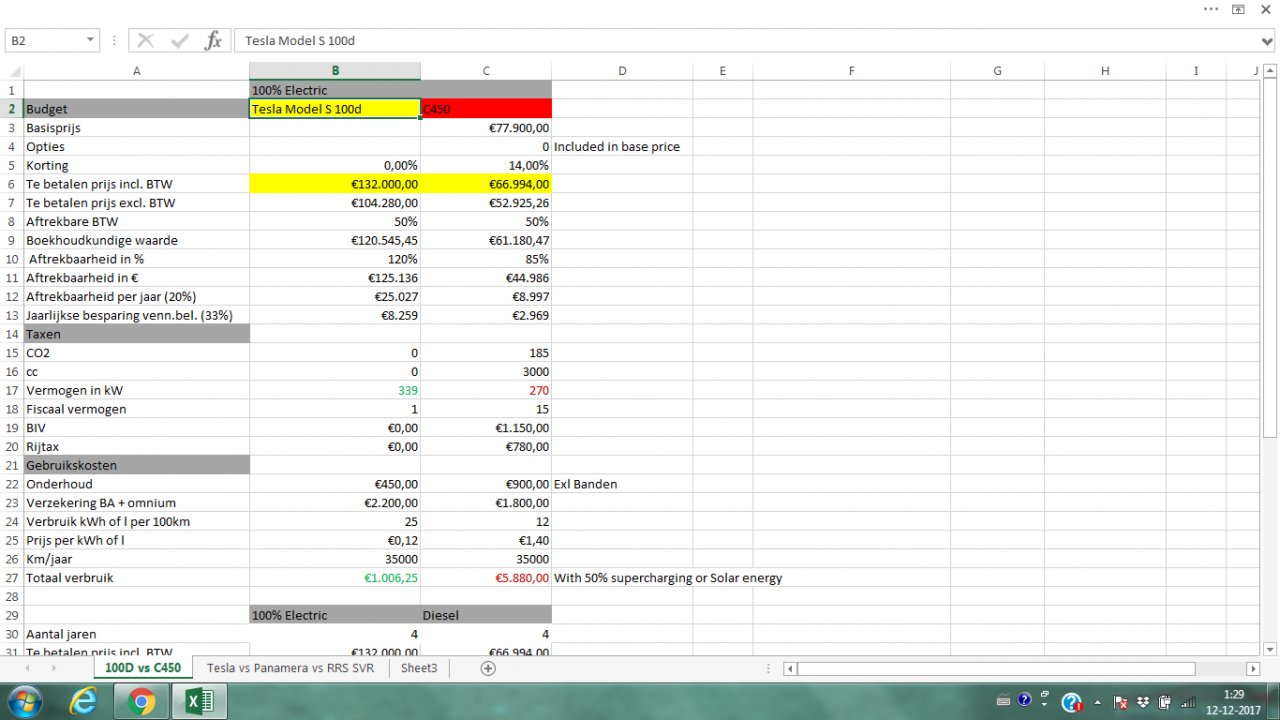Click the horizontal scrollbar thumb

click(996, 668)
